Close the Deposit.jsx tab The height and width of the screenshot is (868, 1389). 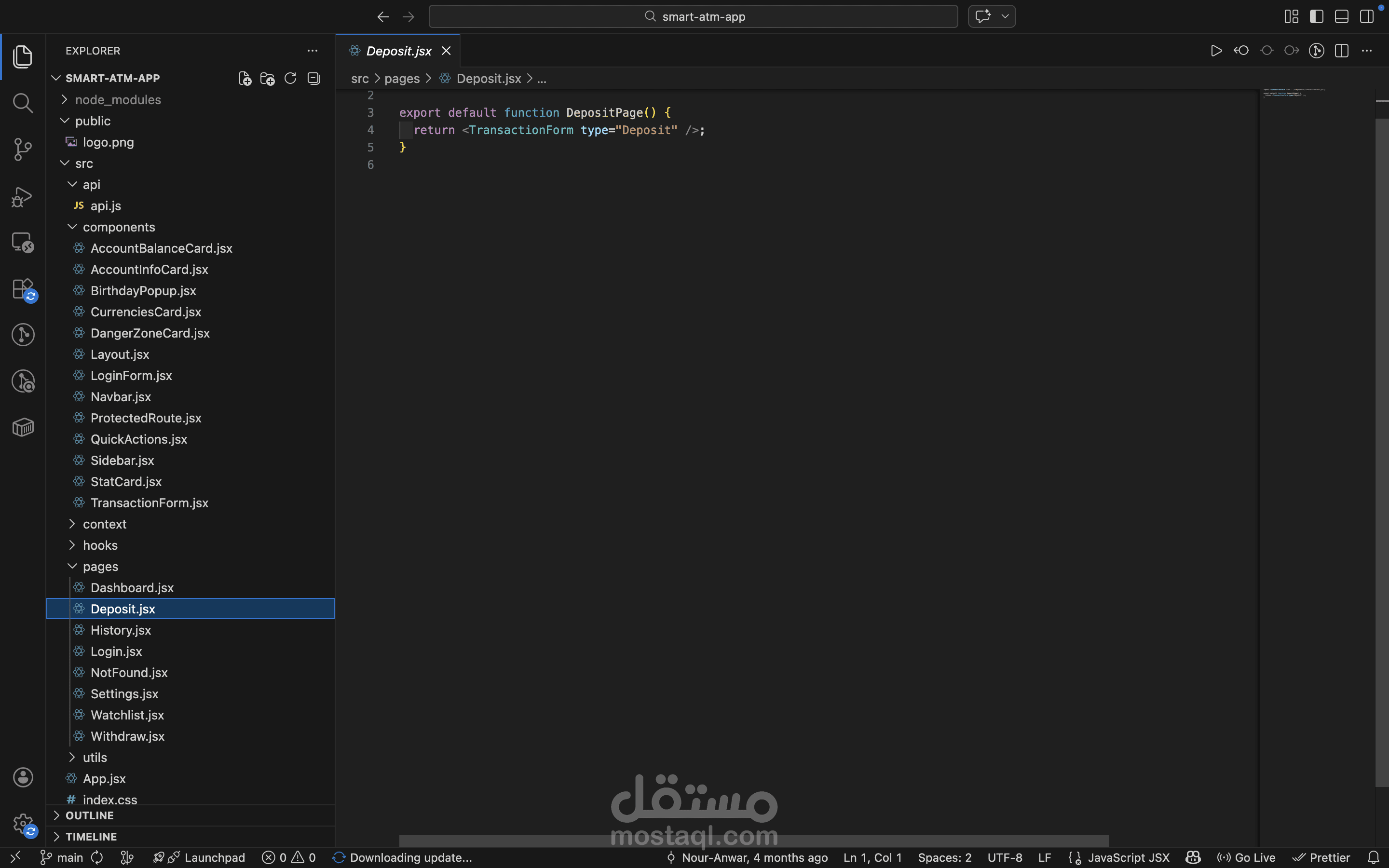coord(446,51)
